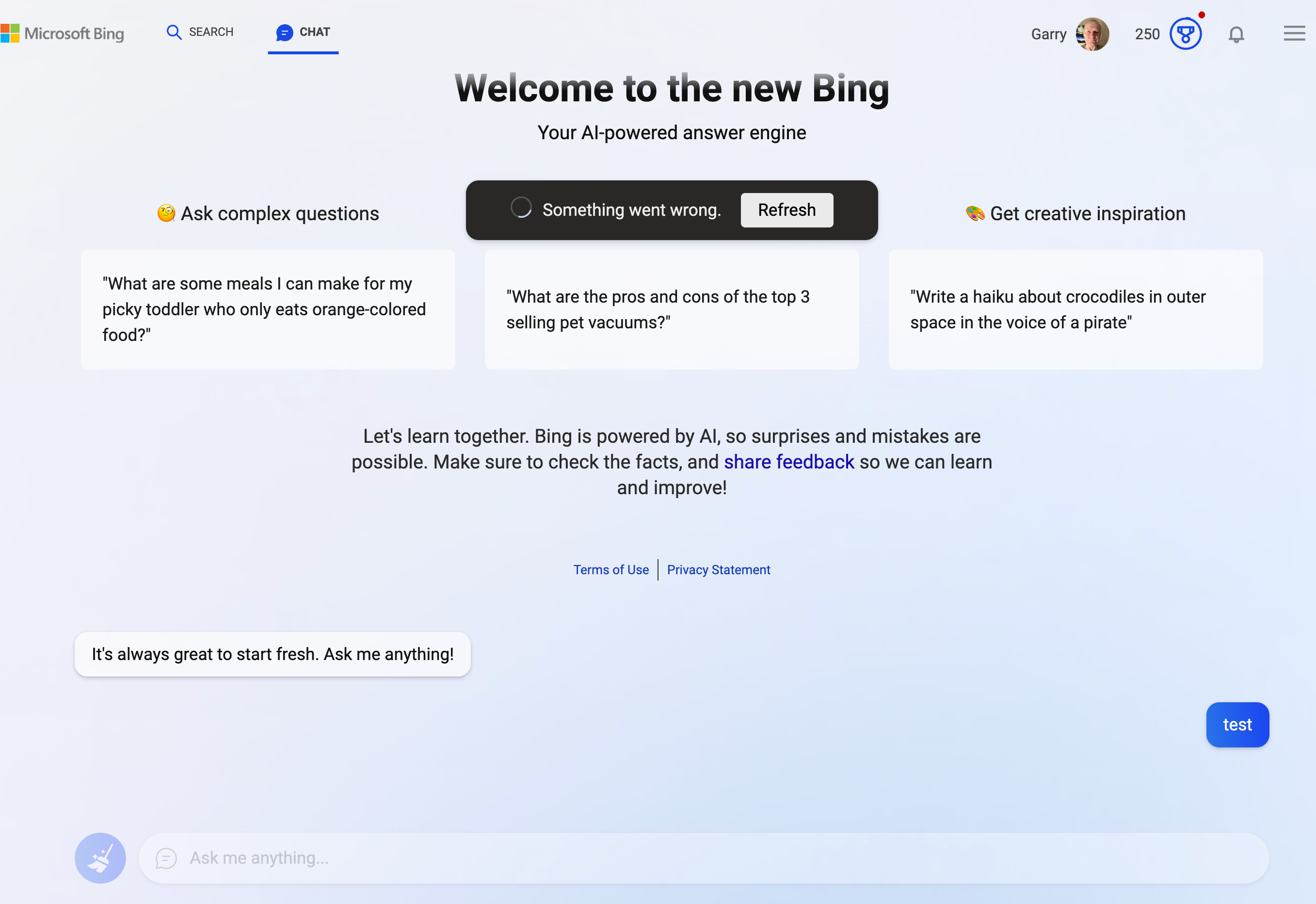The width and height of the screenshot is (1316, 904).
Task: Select the pet vacuums suggestion card
Action: pos(672,309)
